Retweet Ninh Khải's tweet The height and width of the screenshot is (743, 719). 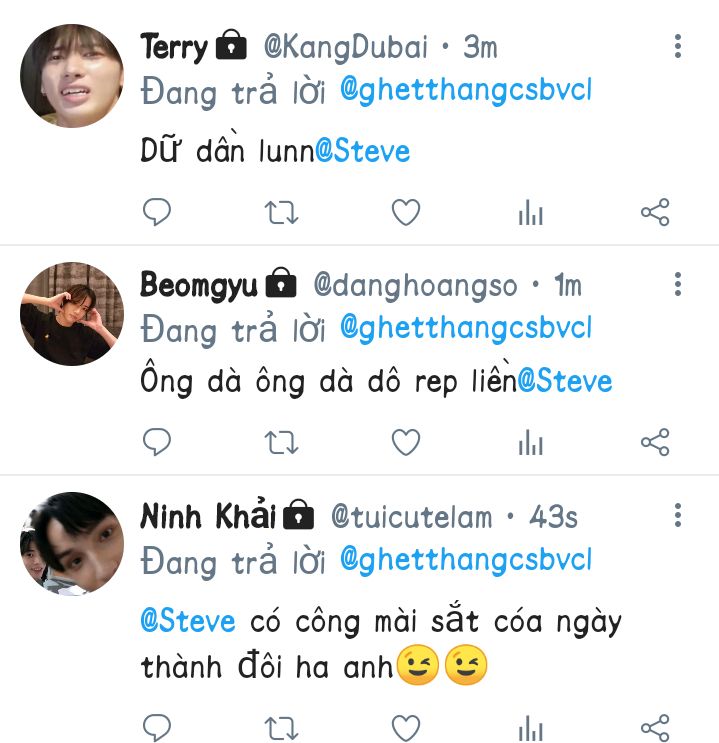pos(281,728)
